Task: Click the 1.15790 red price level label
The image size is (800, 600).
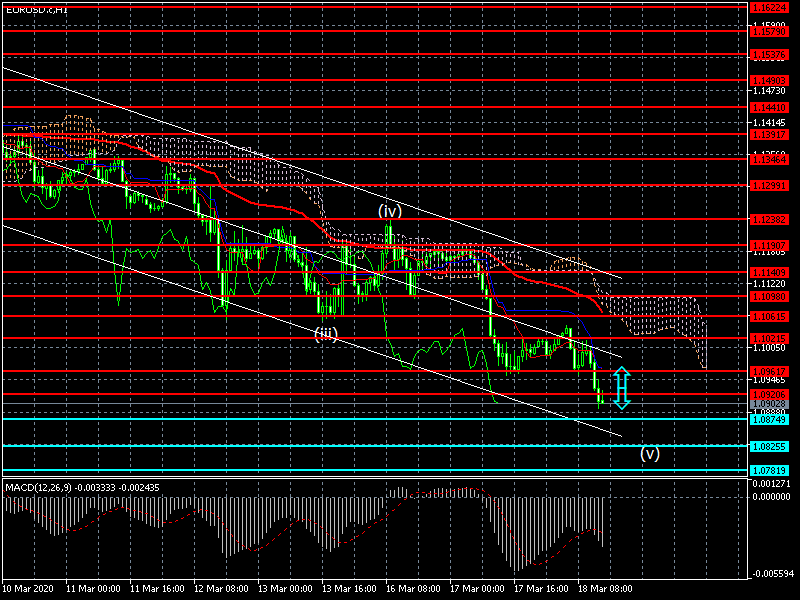Action: [x=769, y=32]
